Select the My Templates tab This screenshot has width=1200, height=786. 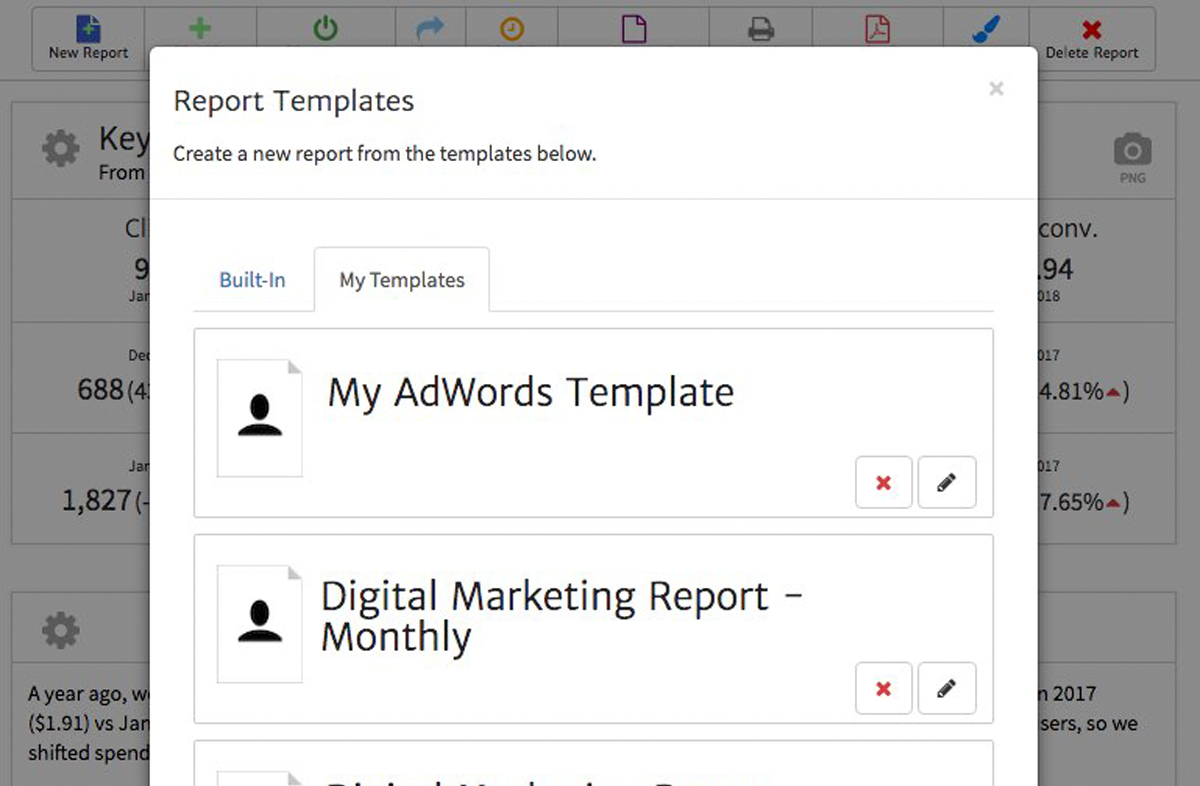point(402,280)
